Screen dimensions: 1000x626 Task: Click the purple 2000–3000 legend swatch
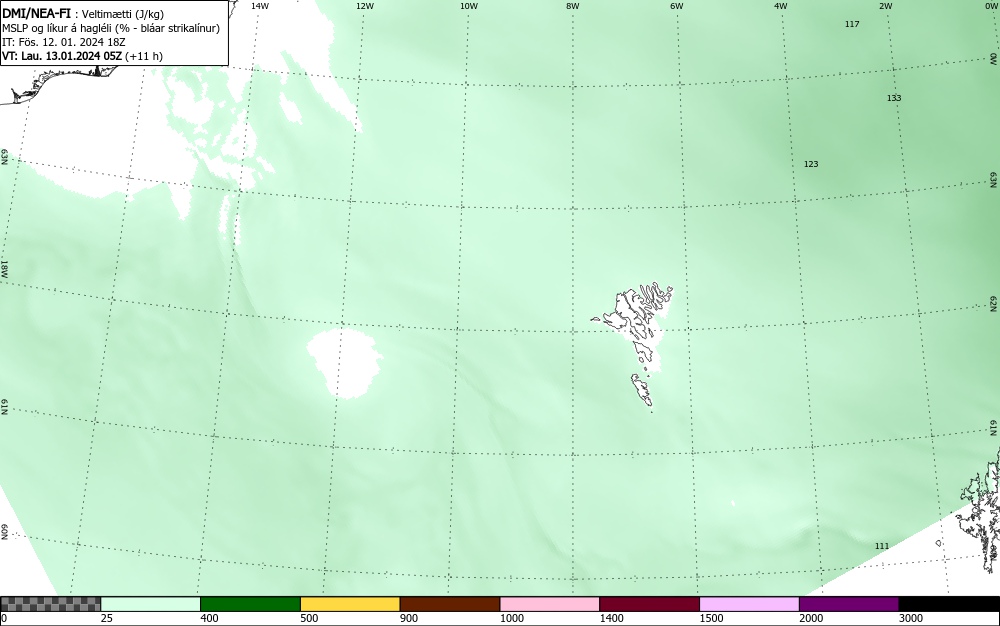click(849, 604)
